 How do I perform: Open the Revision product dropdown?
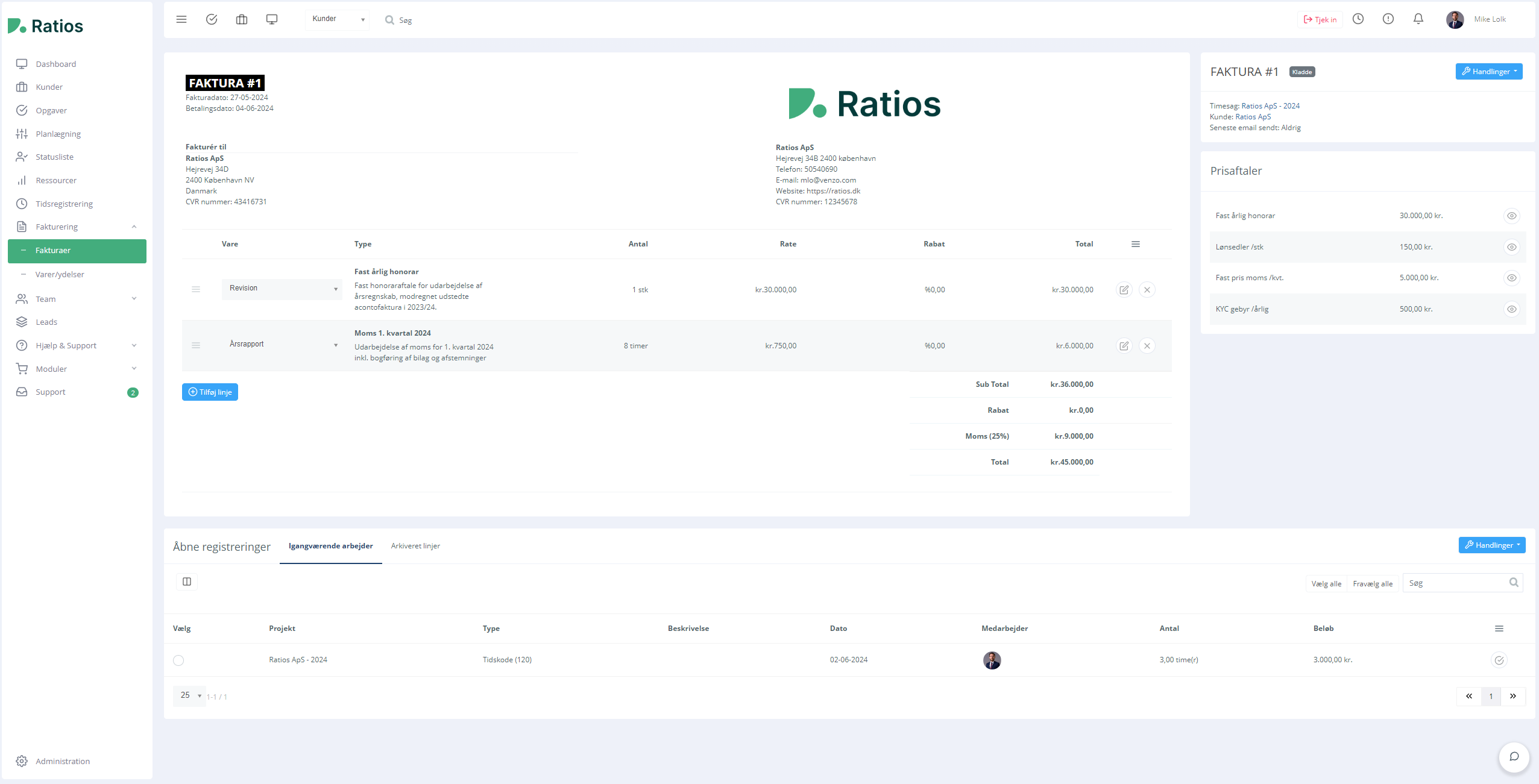click(282, 289)
